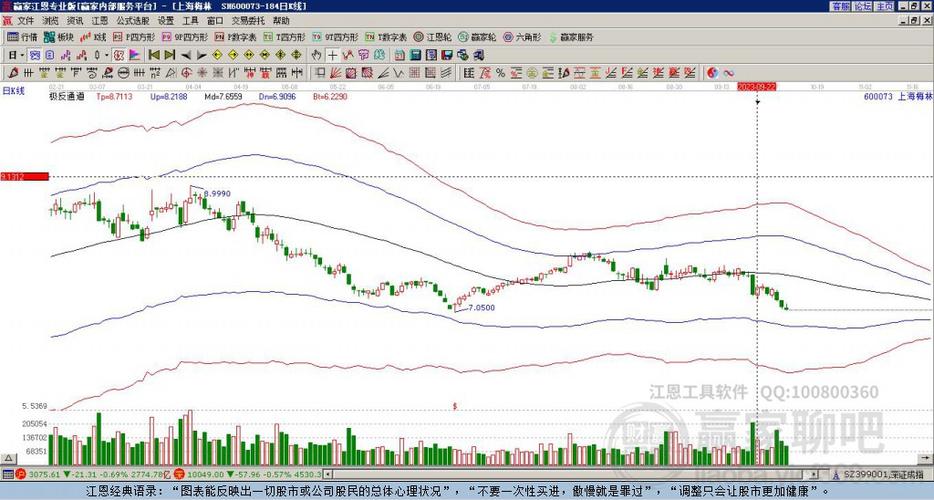Open the 帮助 menu
Image resolution: width=934 pixels, height=500 pixels.
point(281,21)
